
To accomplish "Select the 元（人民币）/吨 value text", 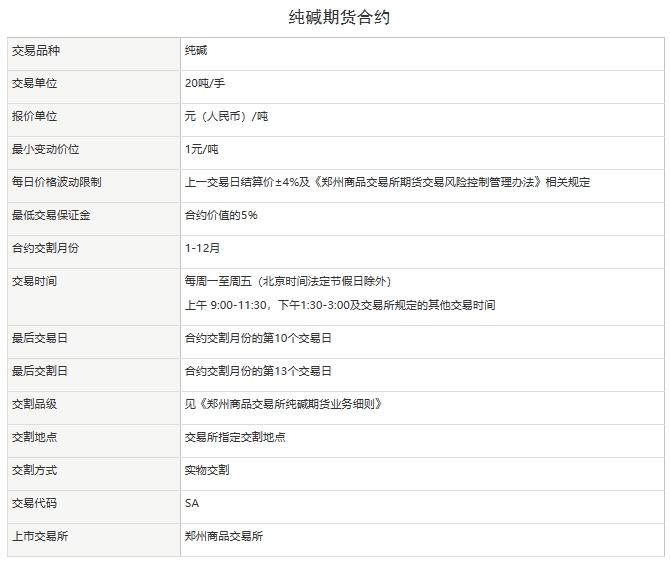I will click(227, 117).
